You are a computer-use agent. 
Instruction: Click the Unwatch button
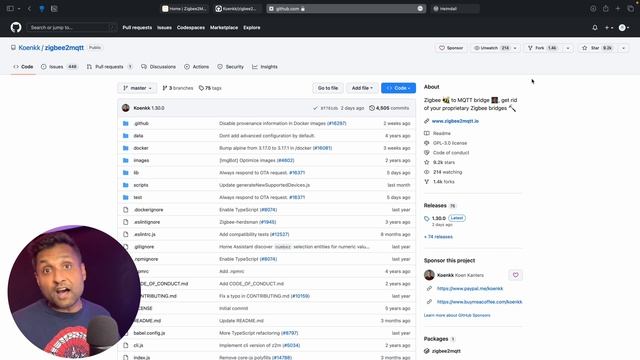coord(491,48)
